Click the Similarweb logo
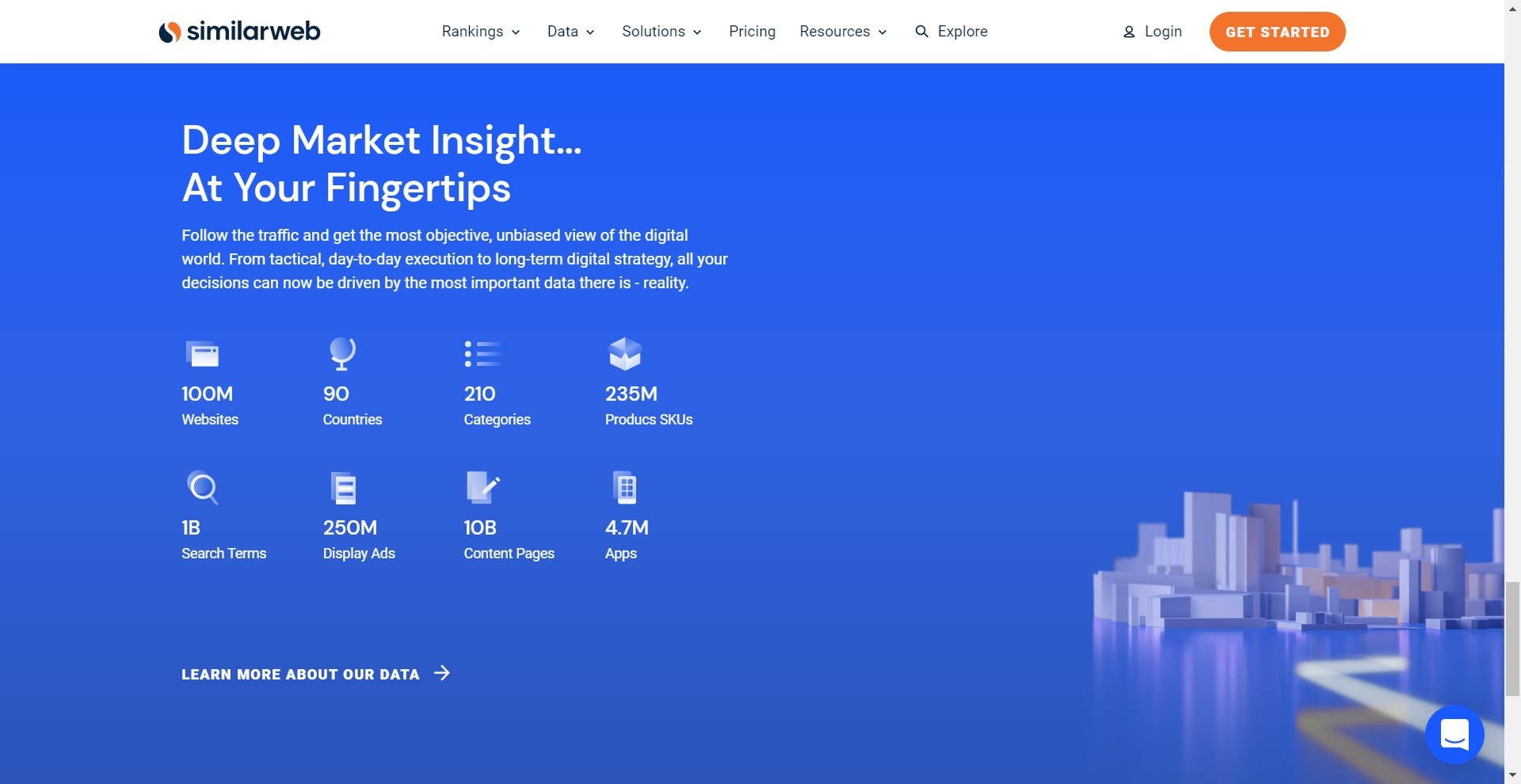The height and width of the screenshot is (784, 1521). (239, 32)
